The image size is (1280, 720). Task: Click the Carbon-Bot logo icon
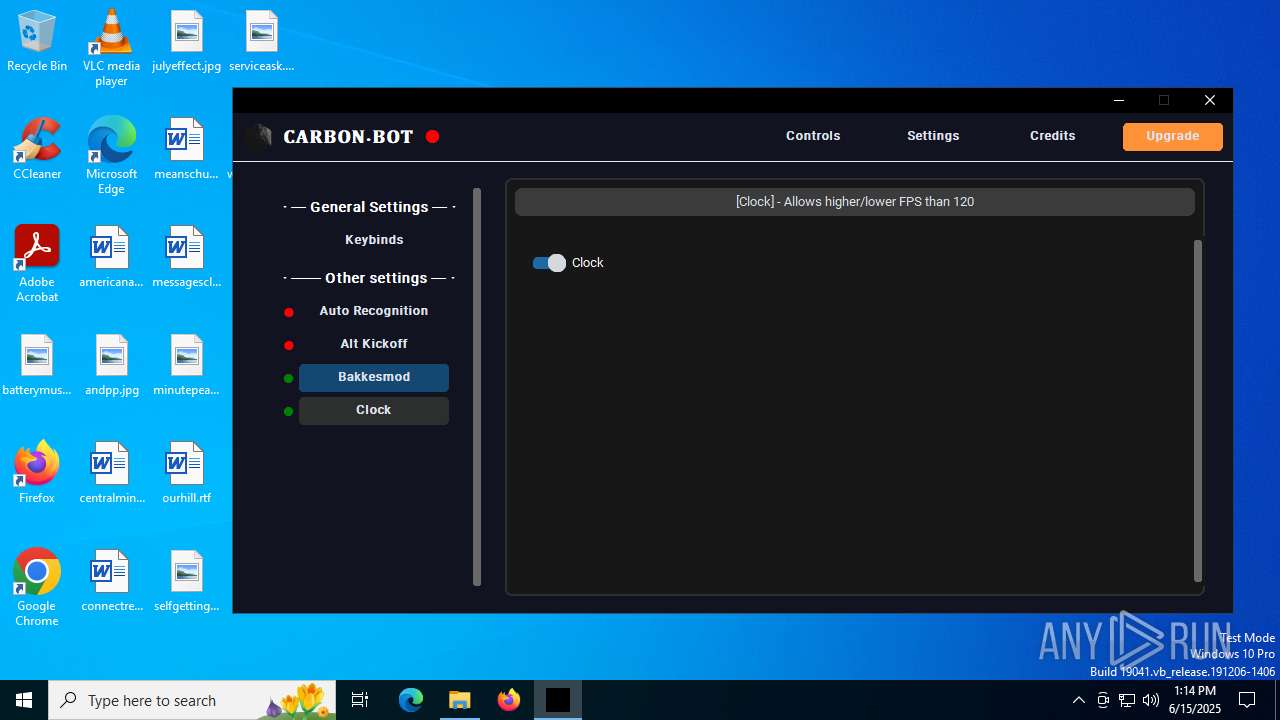[x=259, y=136]
